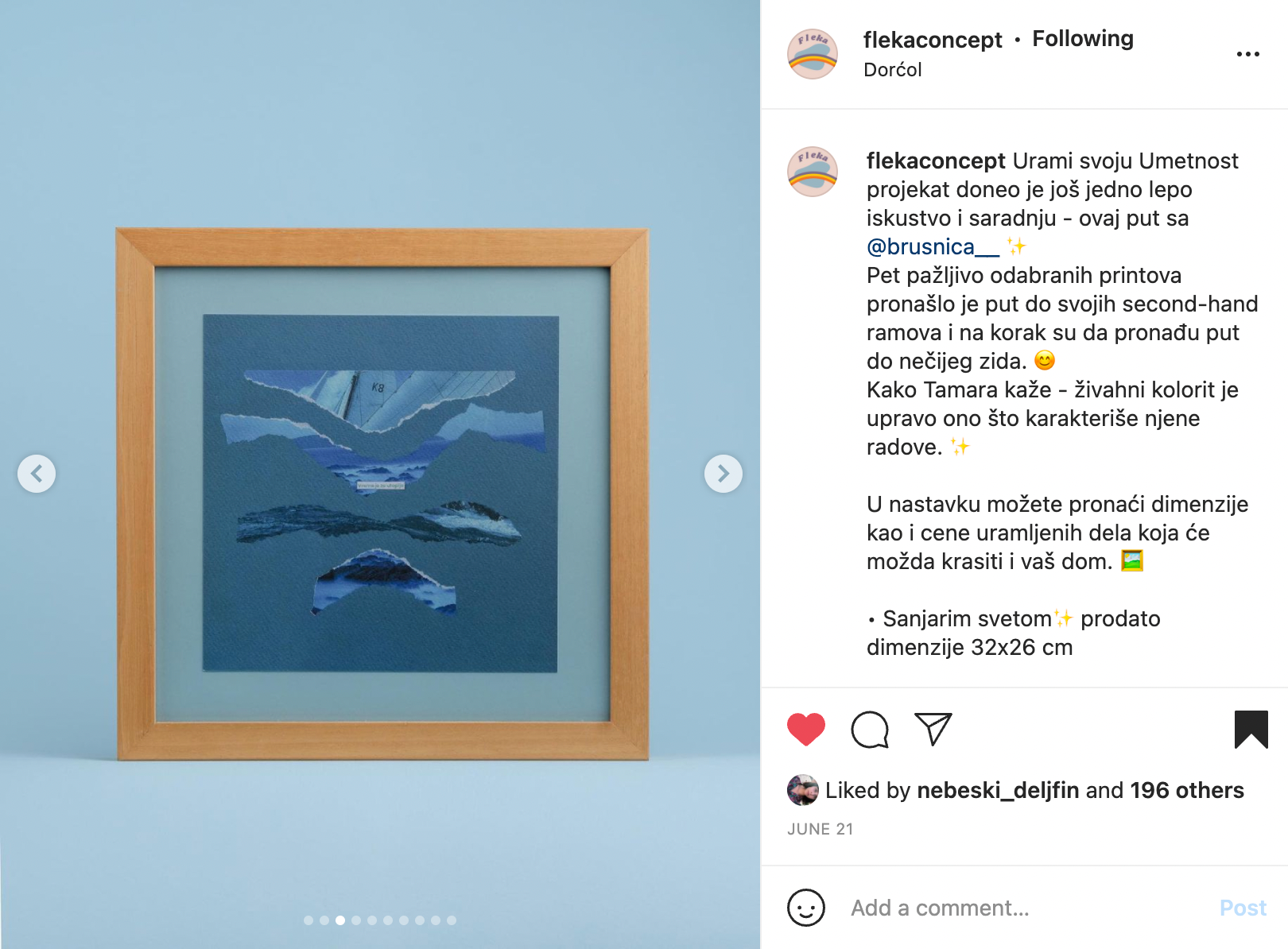Click flekaconcept avatar beside the caption
This screenshot has height=949, width=1288.
coord(813,172)
